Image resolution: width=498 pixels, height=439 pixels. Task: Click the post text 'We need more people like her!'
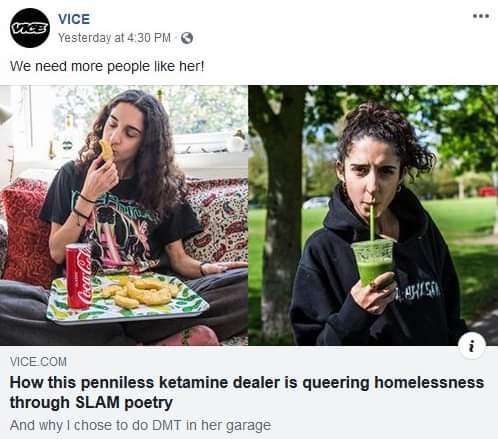107,66
